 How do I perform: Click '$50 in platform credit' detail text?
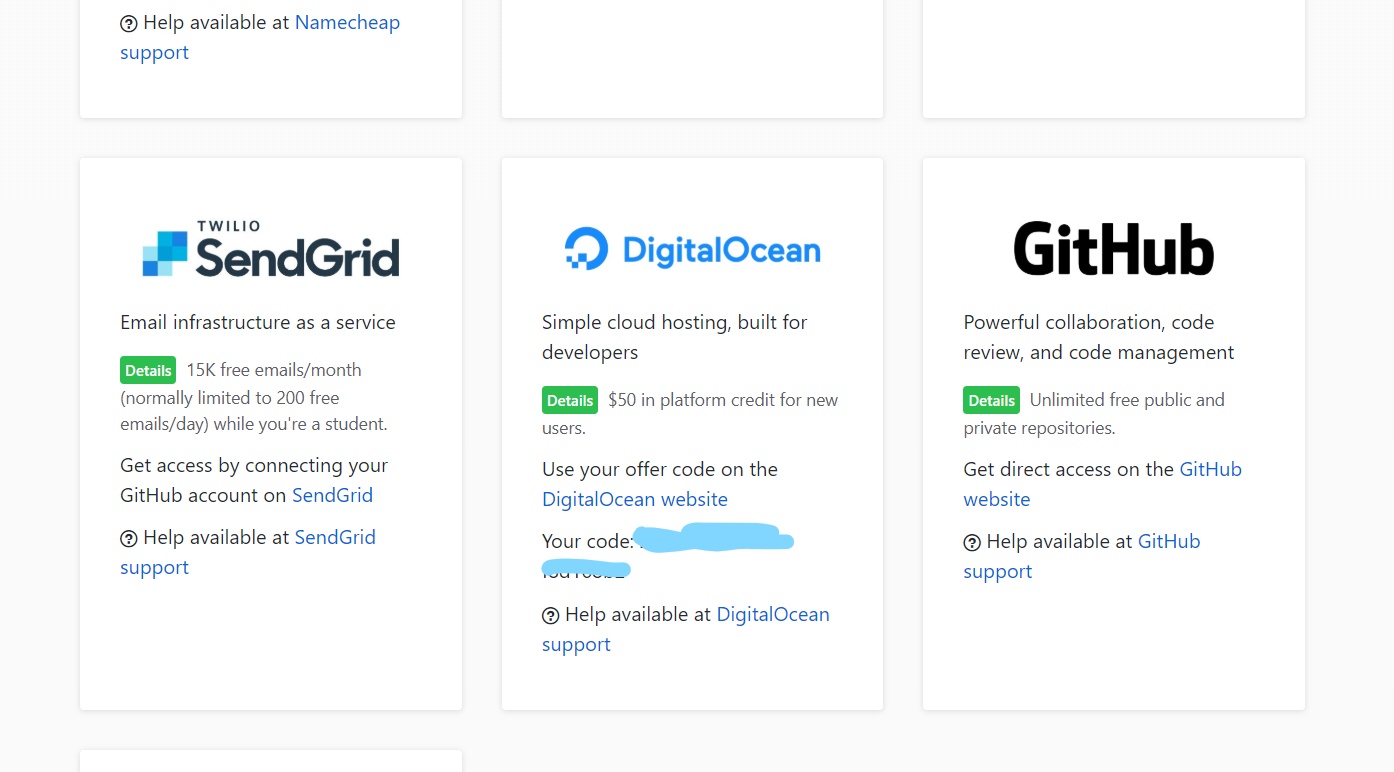click(723, 400)
